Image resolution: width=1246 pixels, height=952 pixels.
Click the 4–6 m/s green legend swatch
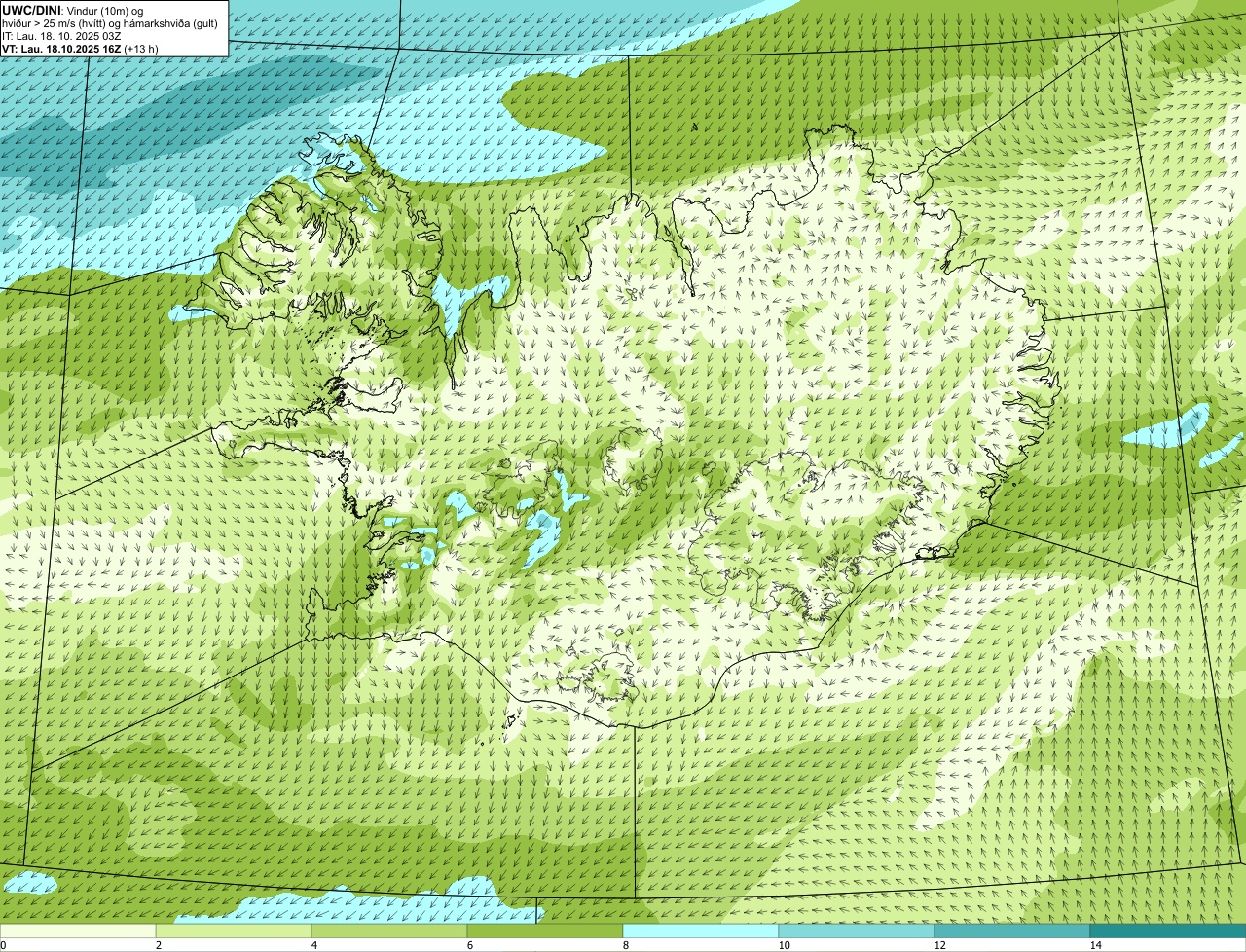(x=389, y=931)
